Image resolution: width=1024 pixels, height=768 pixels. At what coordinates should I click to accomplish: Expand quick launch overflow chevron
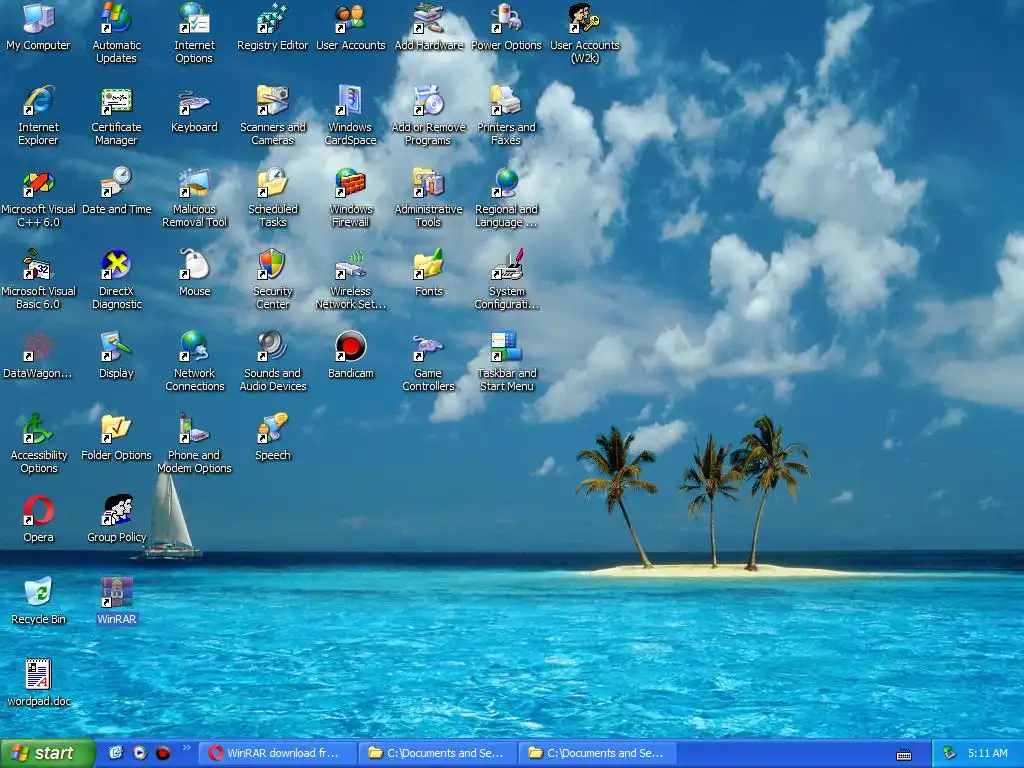pyautogui.click(x=187, y=748)
